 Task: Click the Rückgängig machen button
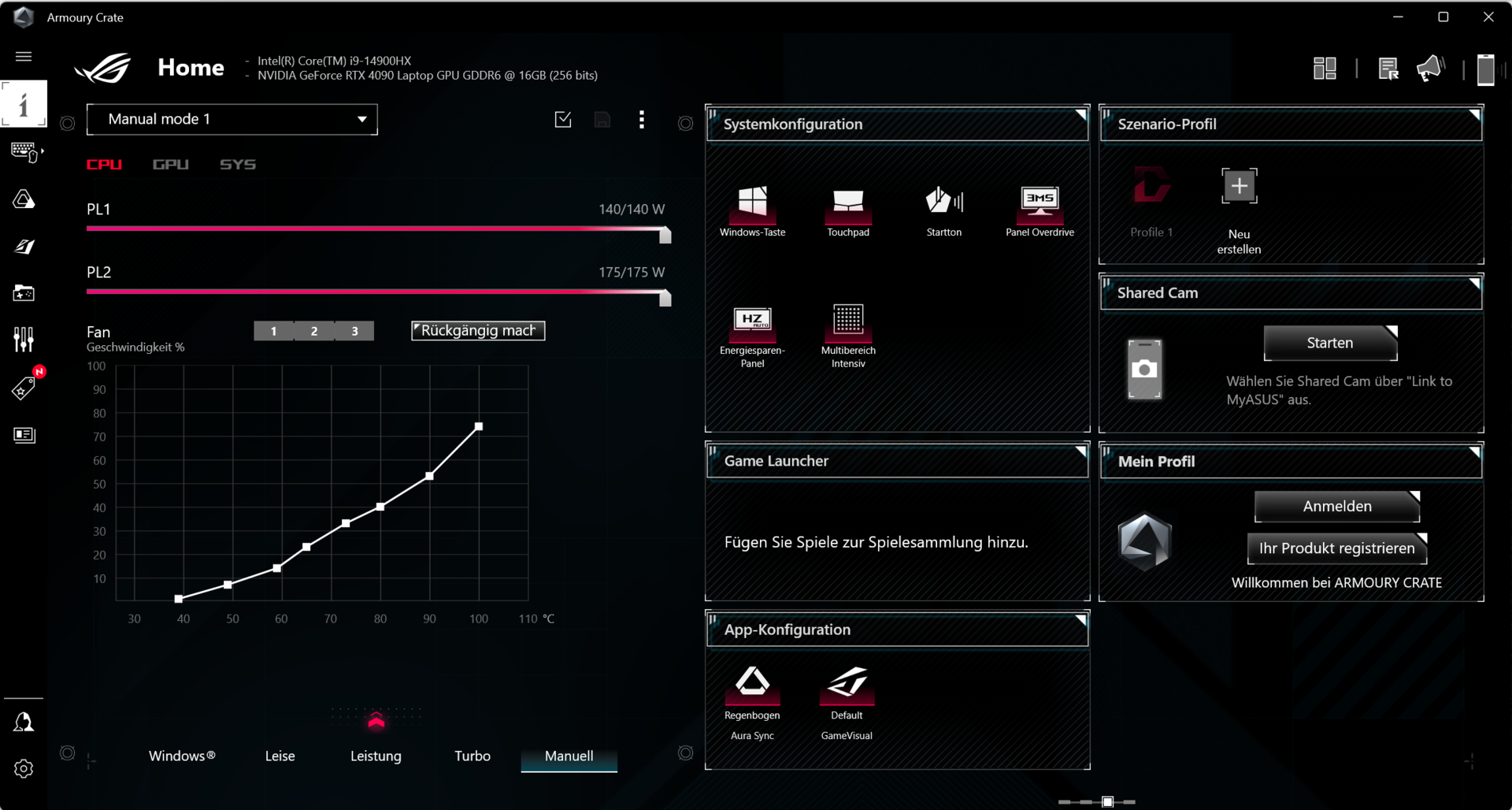[x=478, y=331]
